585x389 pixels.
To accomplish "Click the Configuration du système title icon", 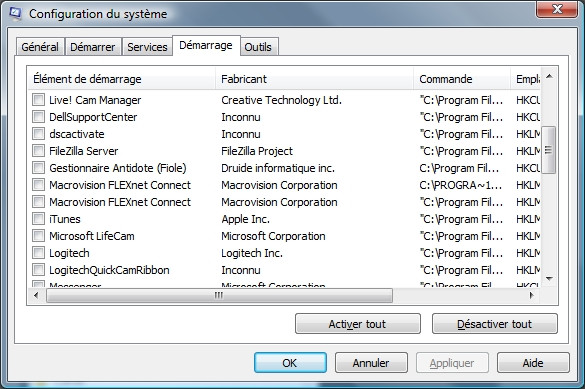I will 15,13.
